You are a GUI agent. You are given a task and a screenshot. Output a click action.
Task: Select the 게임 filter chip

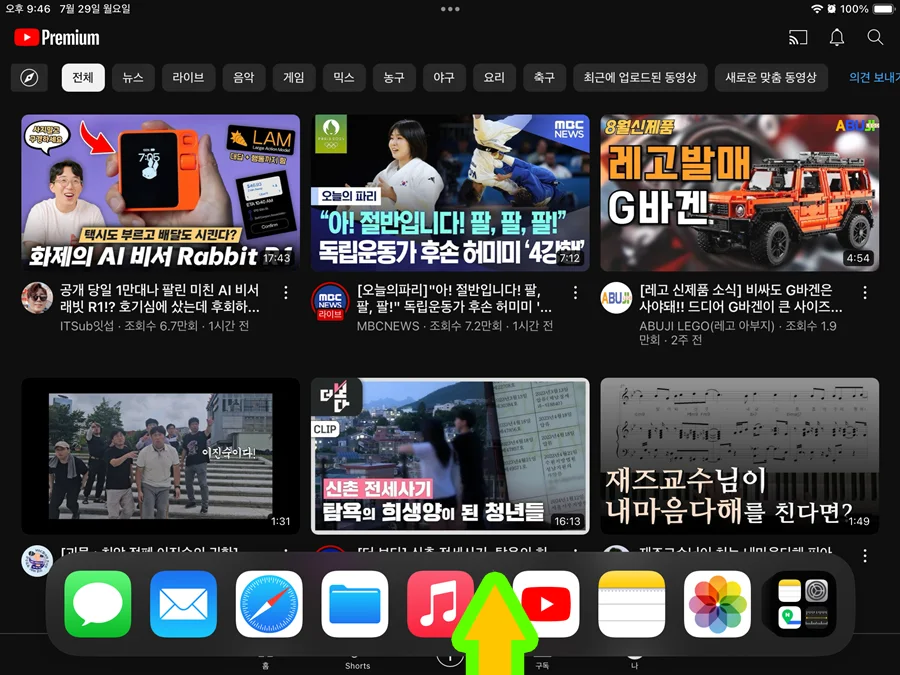coord(294,77)
